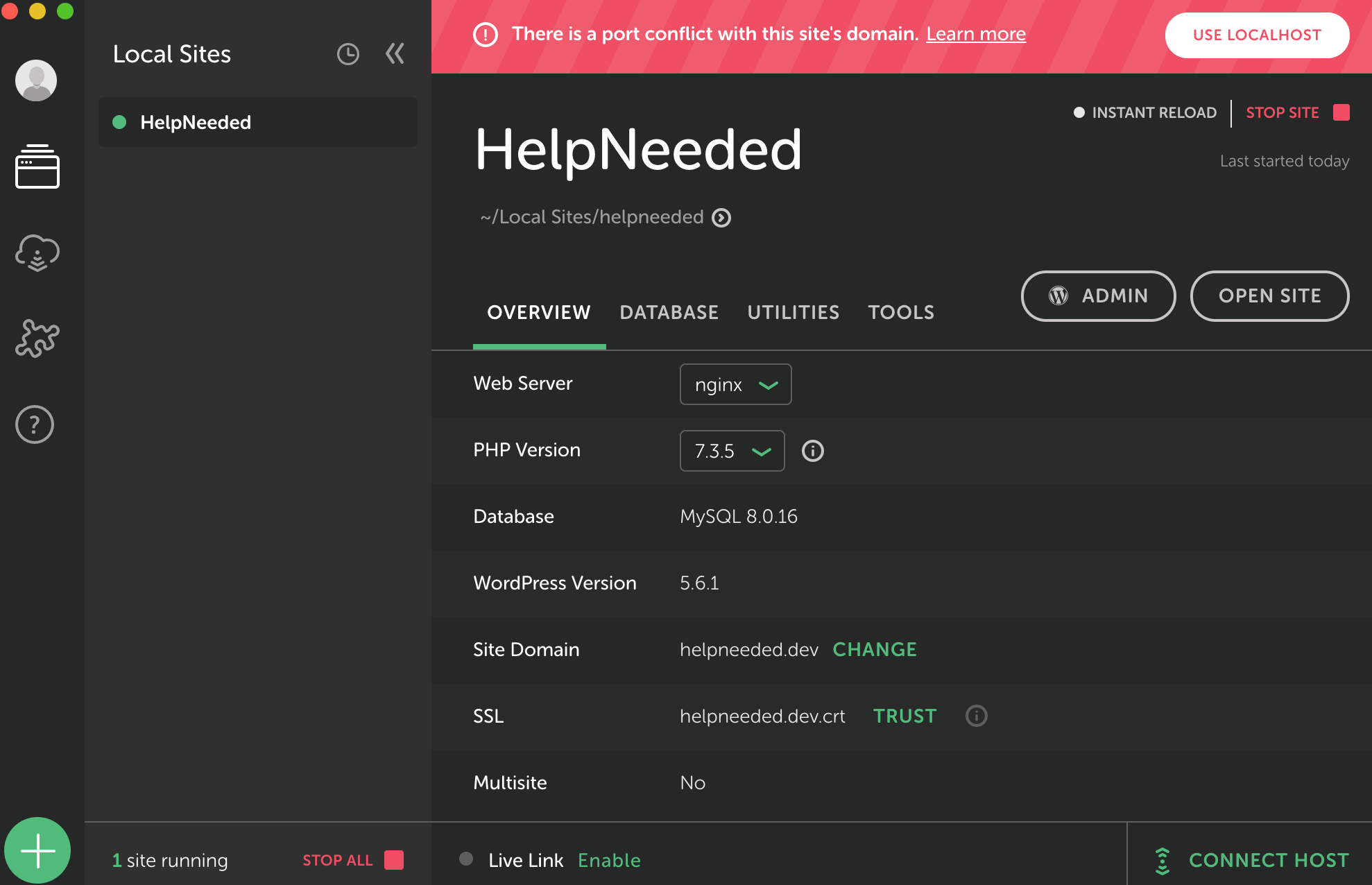1372x885 pixels.
Task: Follow the Learn more link
Action: tap(975, 34)
